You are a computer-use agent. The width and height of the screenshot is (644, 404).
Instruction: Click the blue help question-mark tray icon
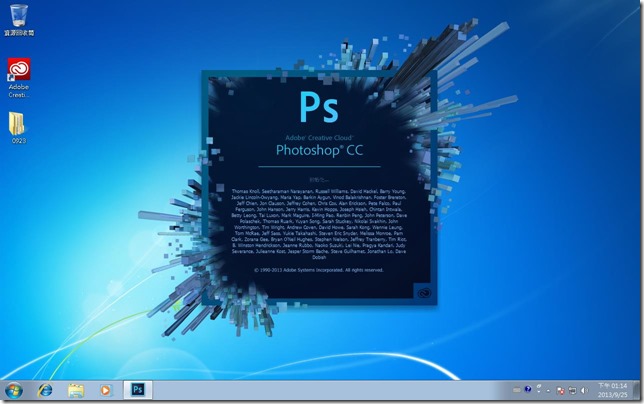point(528,389)
